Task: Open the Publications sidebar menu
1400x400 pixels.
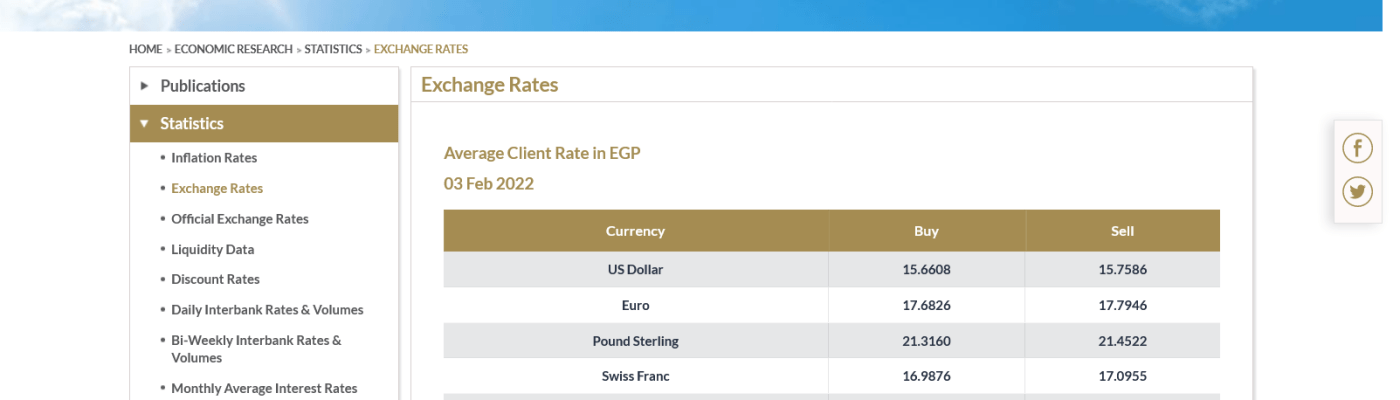Action: [x=203, y=86]
